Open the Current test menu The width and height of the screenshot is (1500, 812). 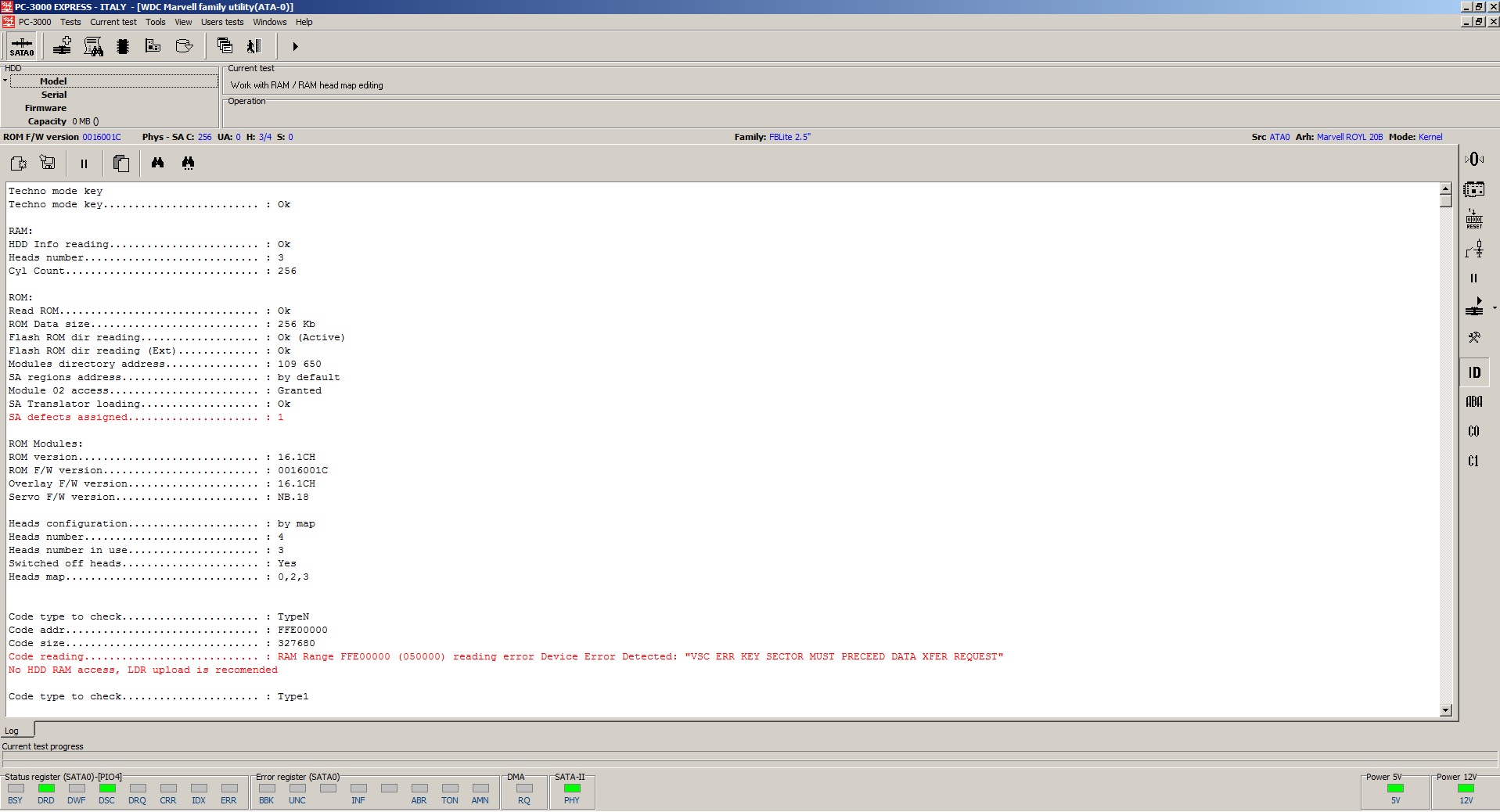[x=113, y=22]
